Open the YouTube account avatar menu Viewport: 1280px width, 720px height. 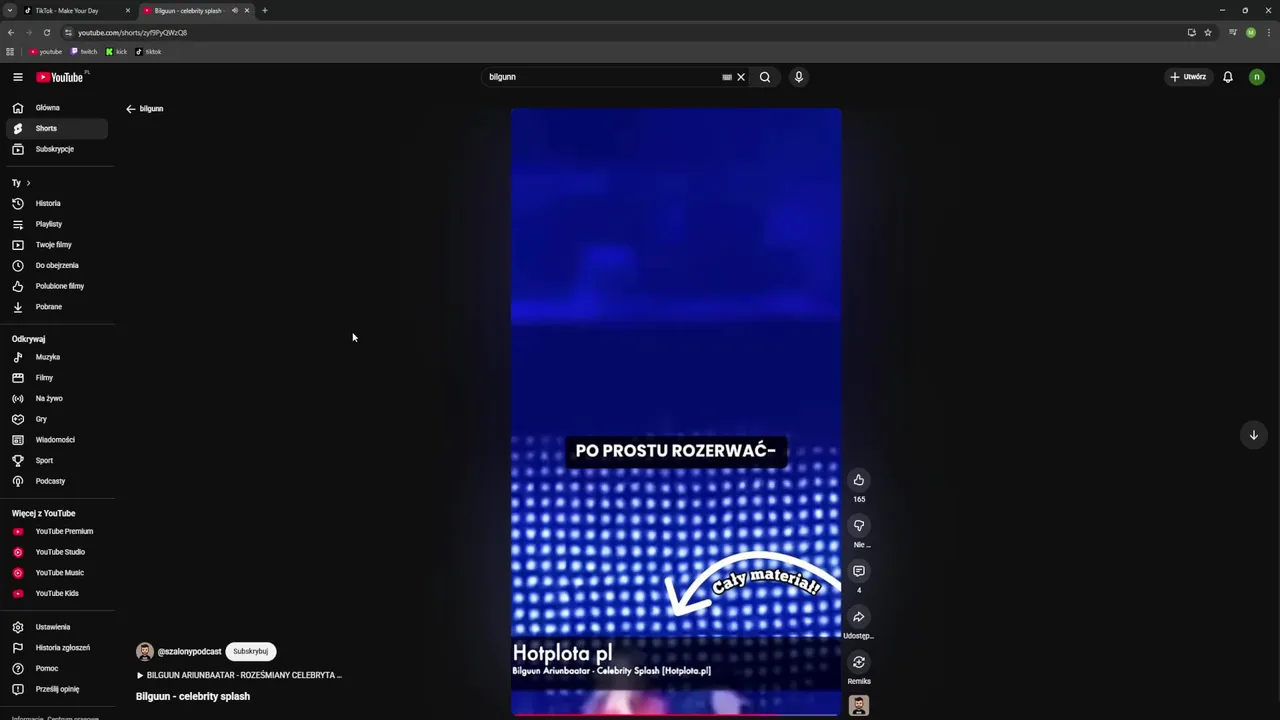pos(1257,77)
